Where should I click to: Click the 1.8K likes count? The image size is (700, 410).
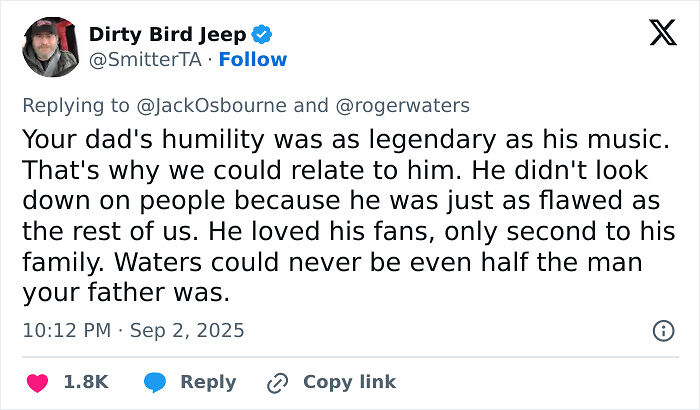click(x=86, y=382)
